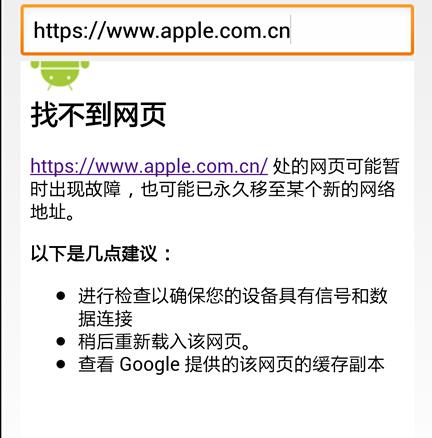The width and height of the screenshot is (432, 438).
Task: Click the bullet dot before 进行检查
Action: 61,296
